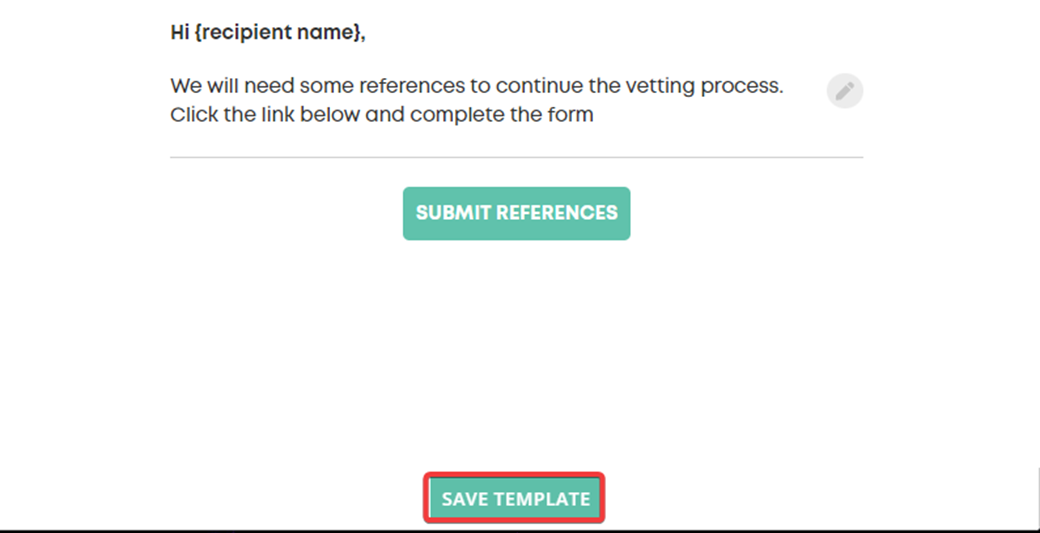Click the comma after {recipient name}
1040x533 pixels.
[363, 37]
